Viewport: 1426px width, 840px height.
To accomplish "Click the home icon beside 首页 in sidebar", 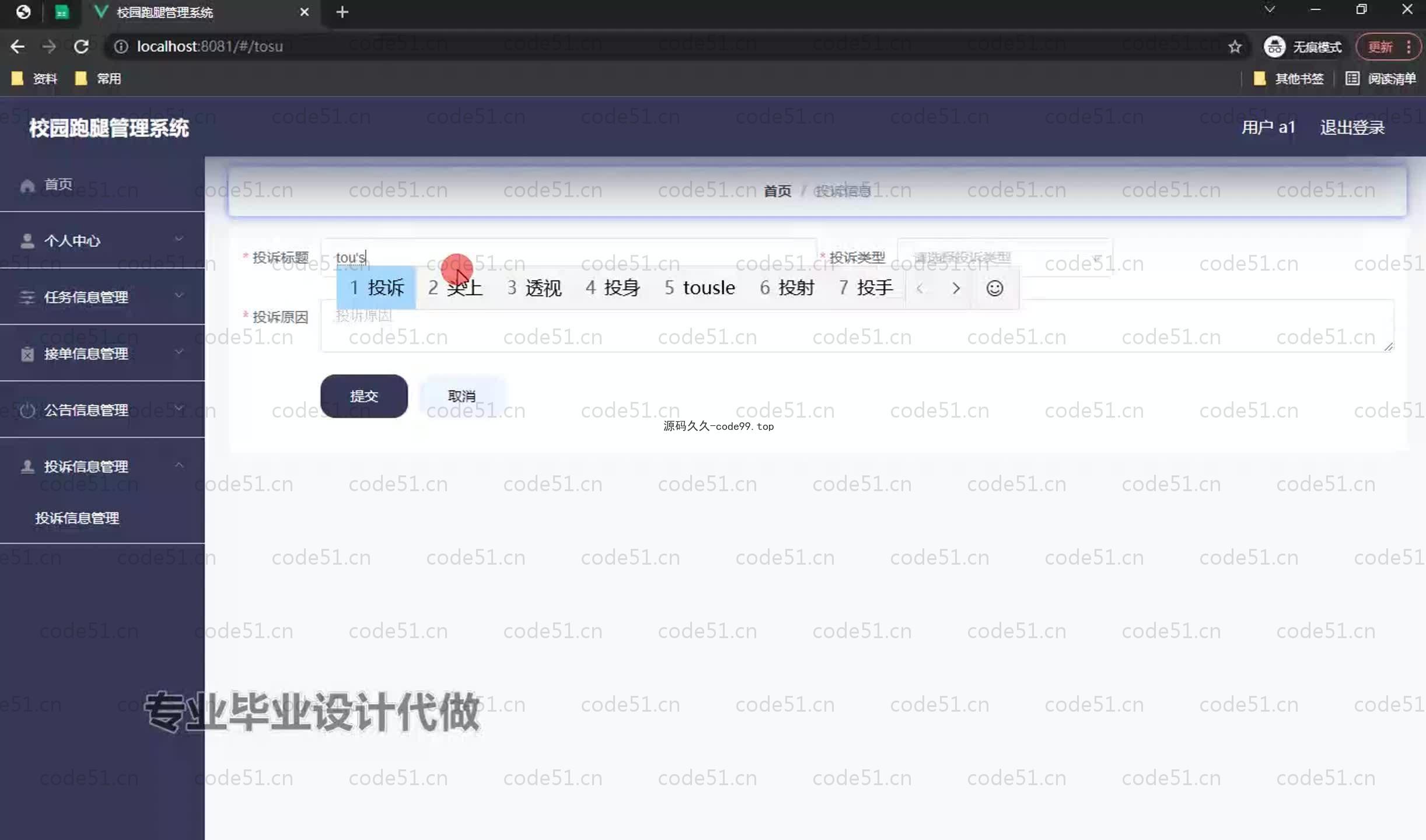I will 27,185.
